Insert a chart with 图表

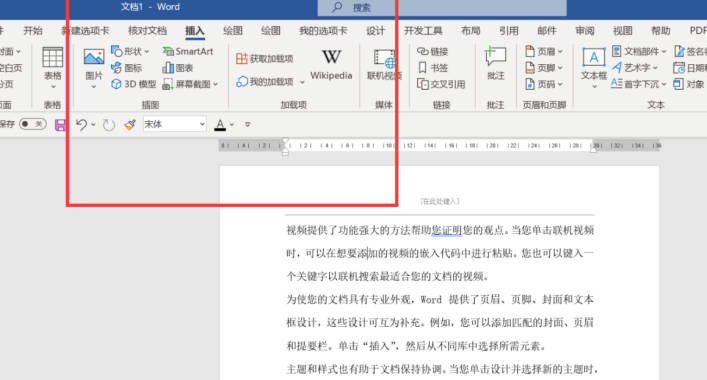point(178,68)
